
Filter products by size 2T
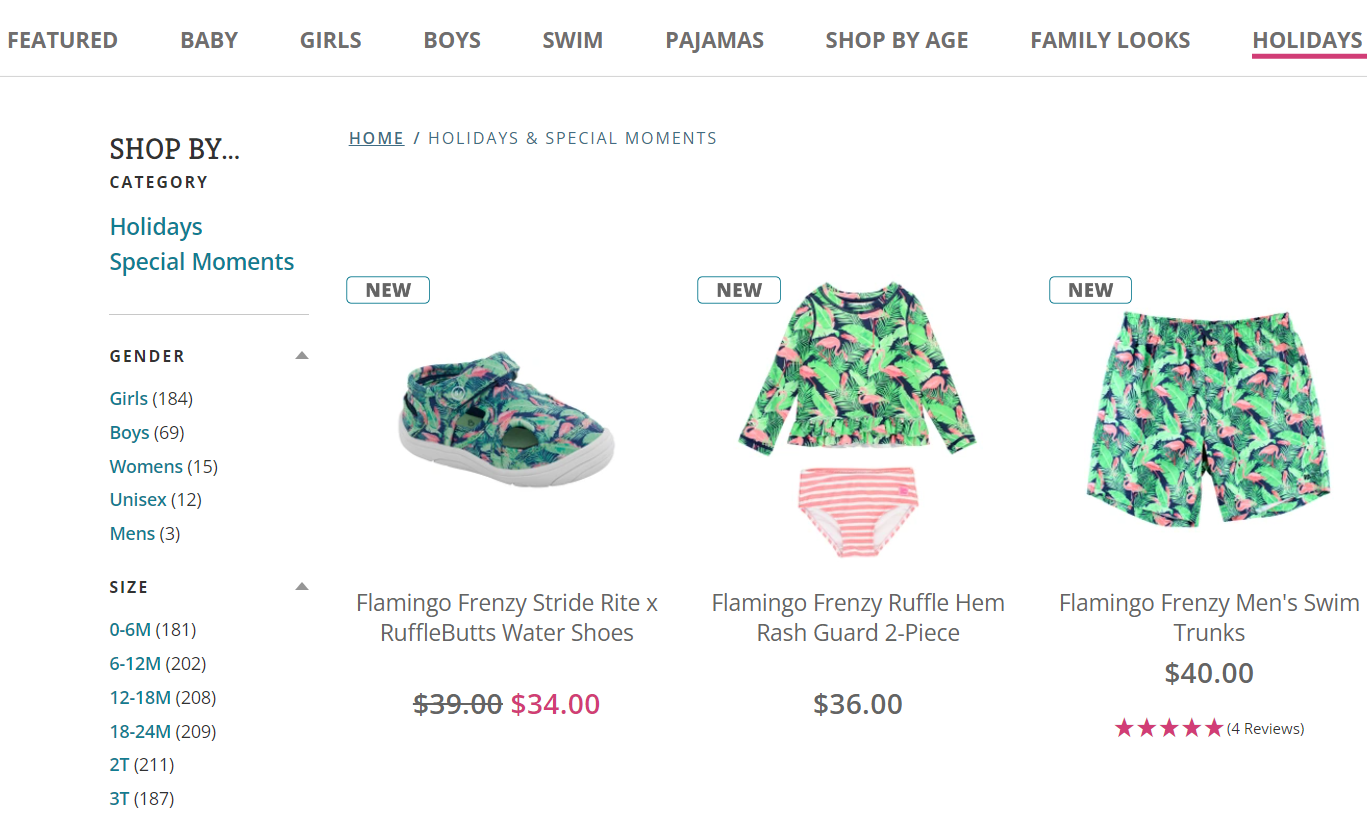(120, 765)
